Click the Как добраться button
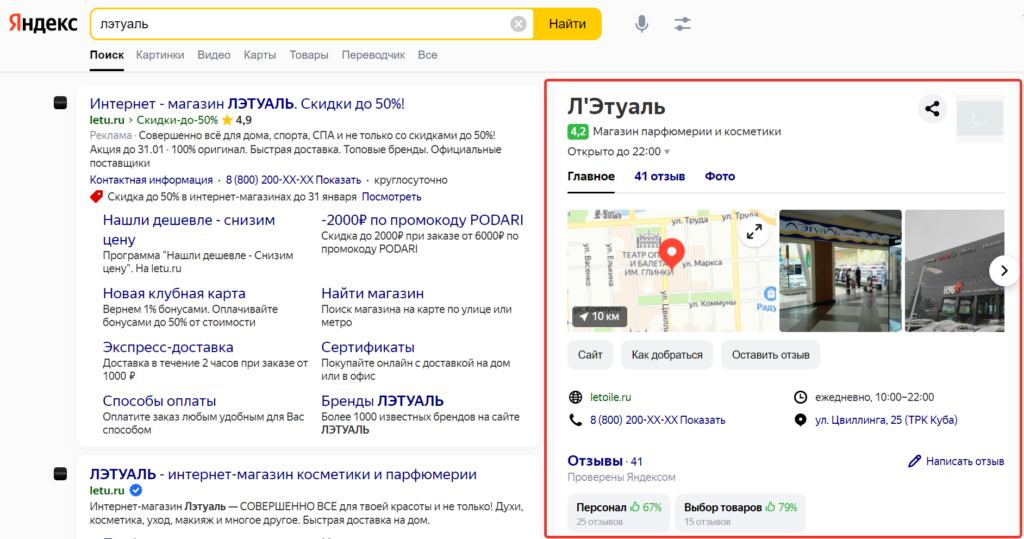The height and width of the screenshot is (539, 1024). (x=667, y=355)
